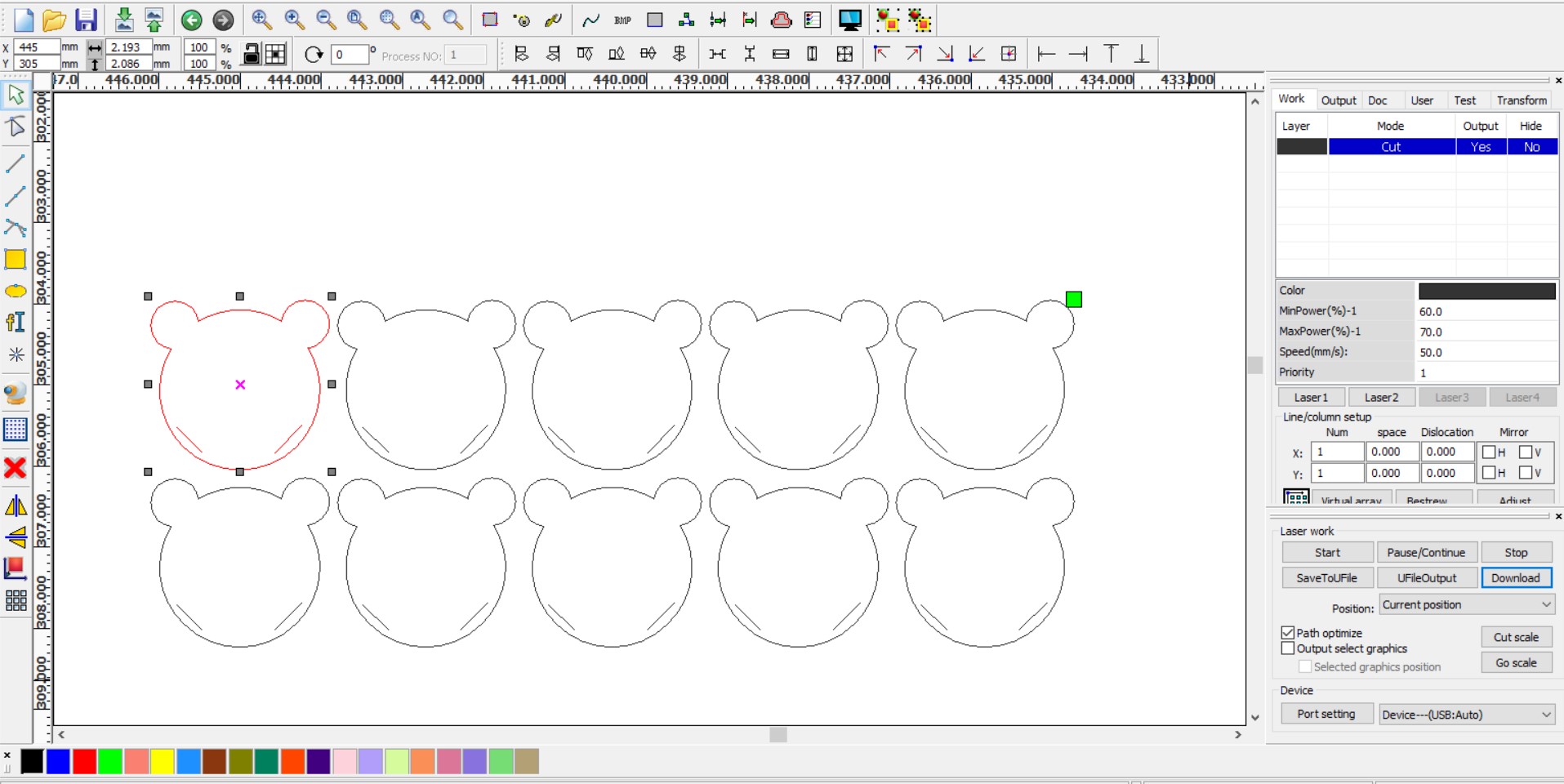1564x784 pixels.
Task: Select the Bezier curve tool
Action: pyautogui.click(x=16, y=228)
